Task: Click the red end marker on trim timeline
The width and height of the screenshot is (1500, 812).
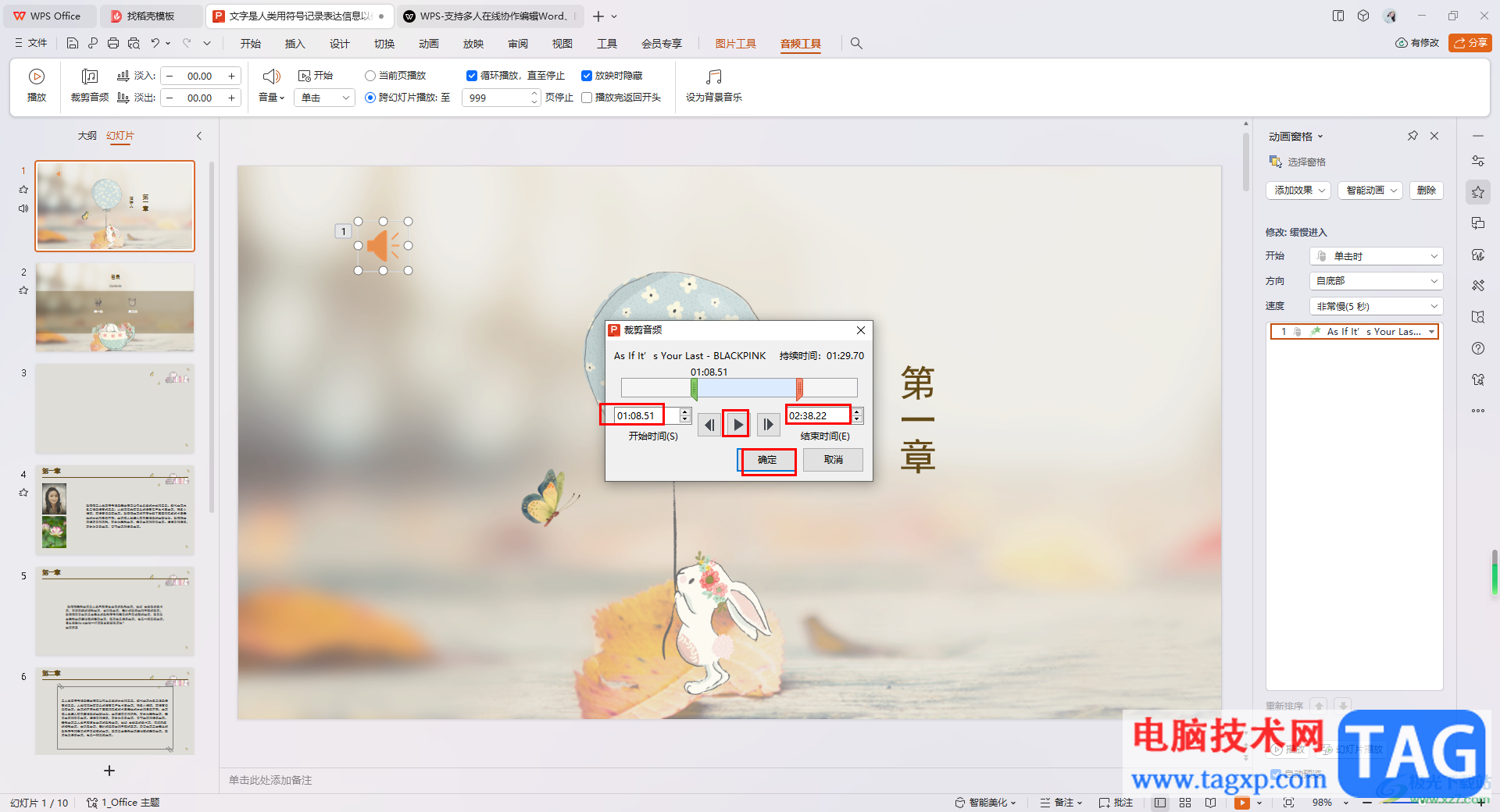Action: click(x=799, y=388)
